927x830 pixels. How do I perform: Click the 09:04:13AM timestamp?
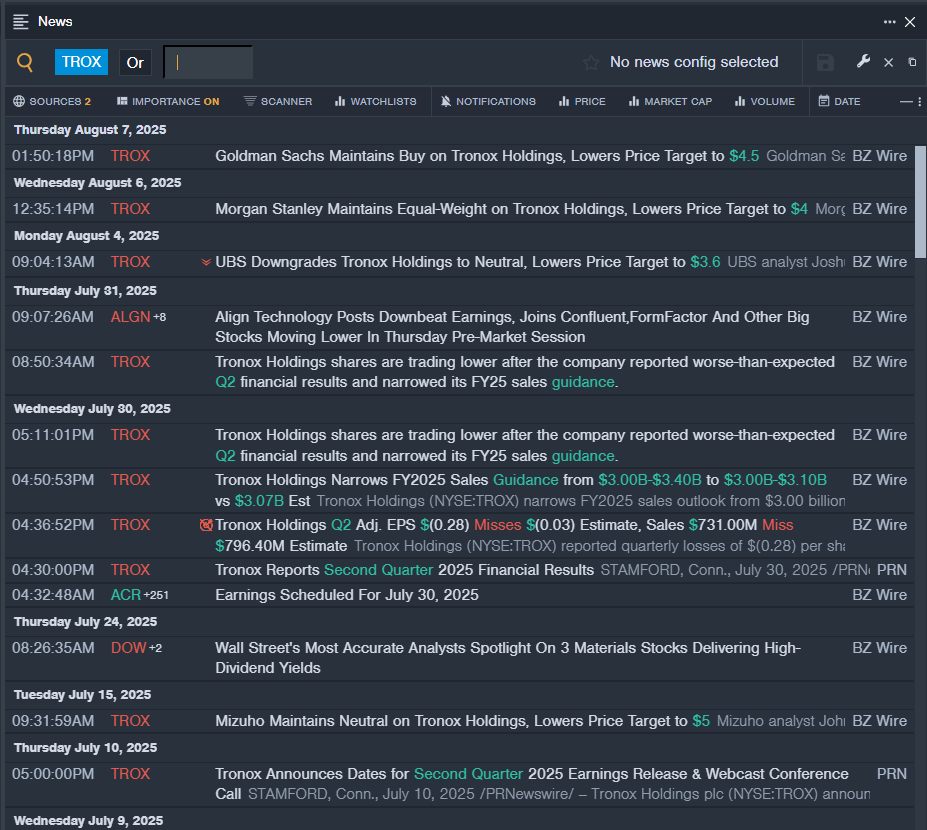53,262
